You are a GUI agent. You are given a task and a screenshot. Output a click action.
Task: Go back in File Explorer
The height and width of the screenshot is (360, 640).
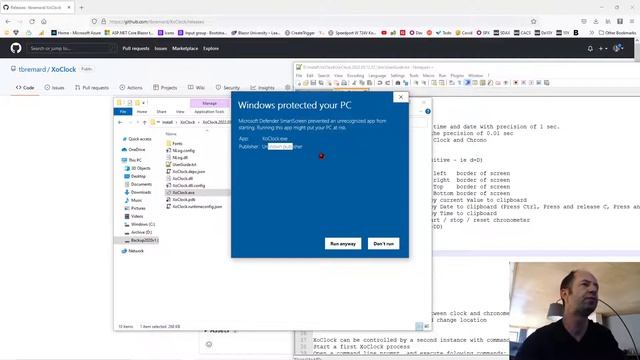tap(120, 122)
